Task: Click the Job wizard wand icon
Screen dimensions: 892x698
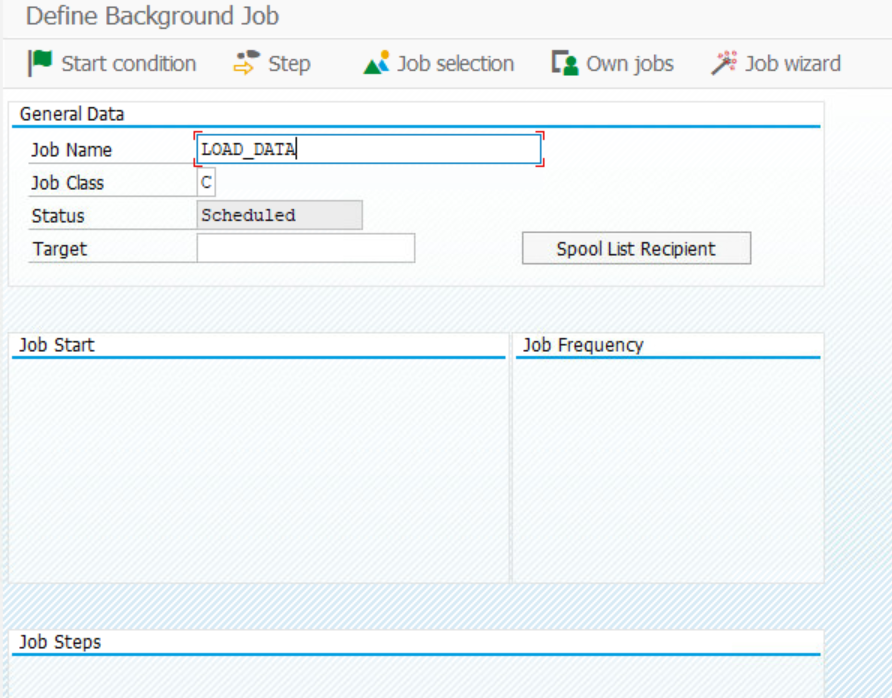Action: pyautogui.click(x=724, y=63)
